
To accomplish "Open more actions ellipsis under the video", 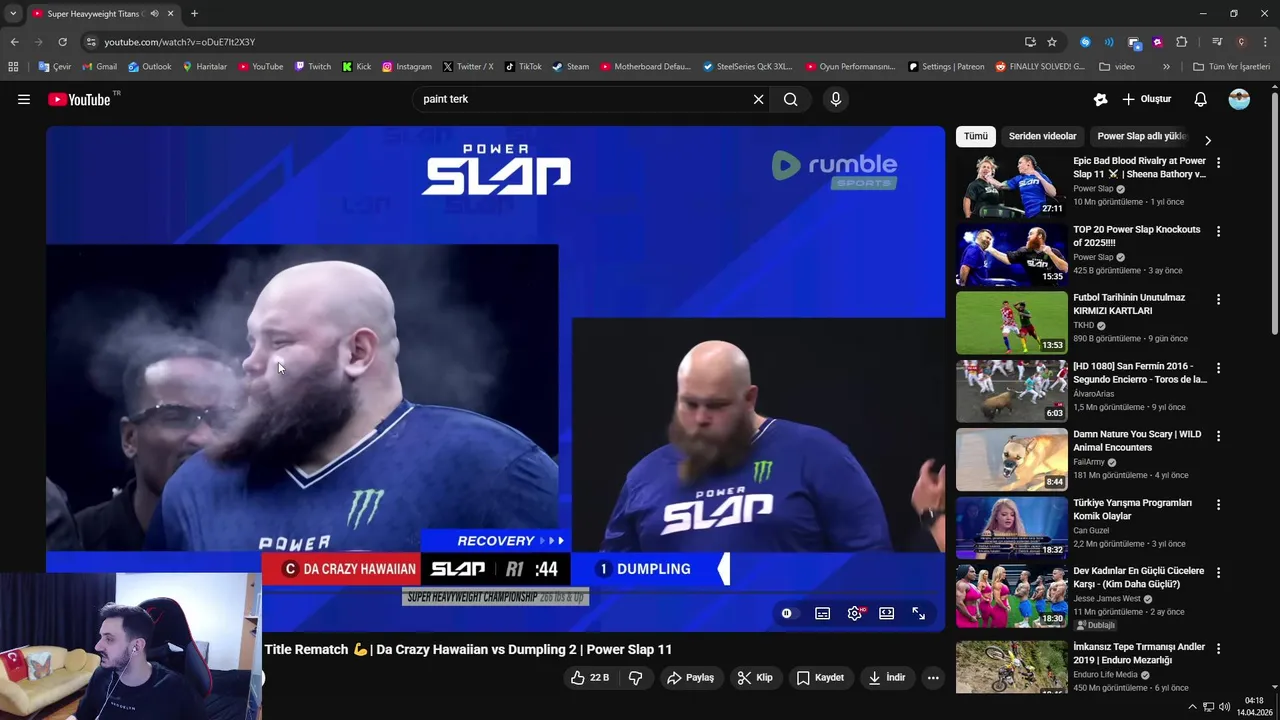I will (933, 678).
